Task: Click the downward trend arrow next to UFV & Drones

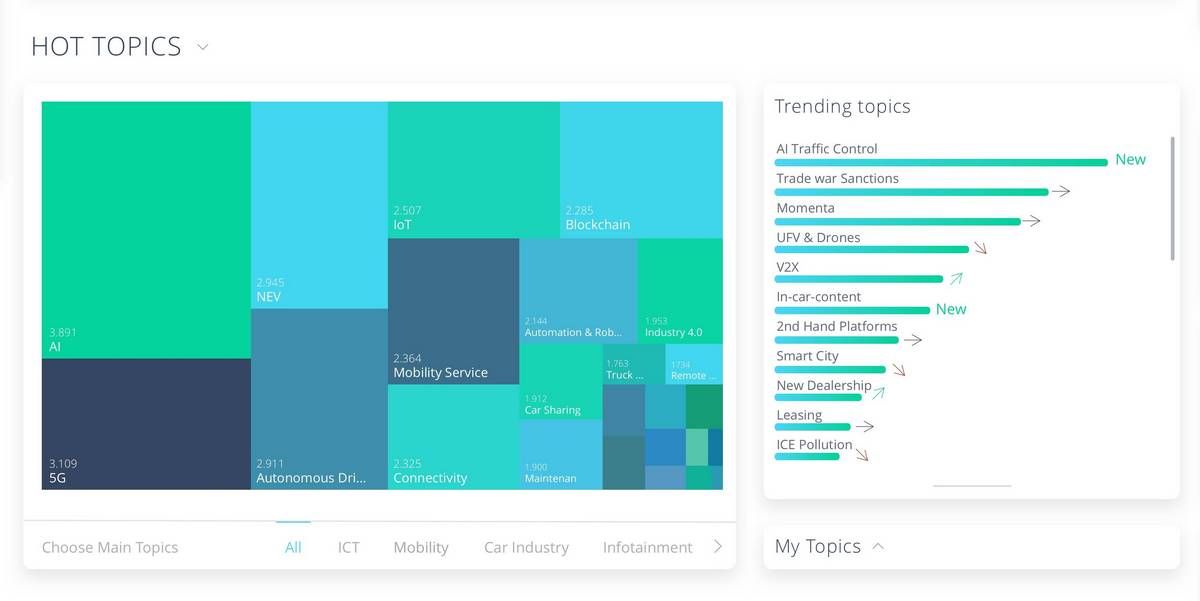Action: pyautogui.click(x=980, y=248)
